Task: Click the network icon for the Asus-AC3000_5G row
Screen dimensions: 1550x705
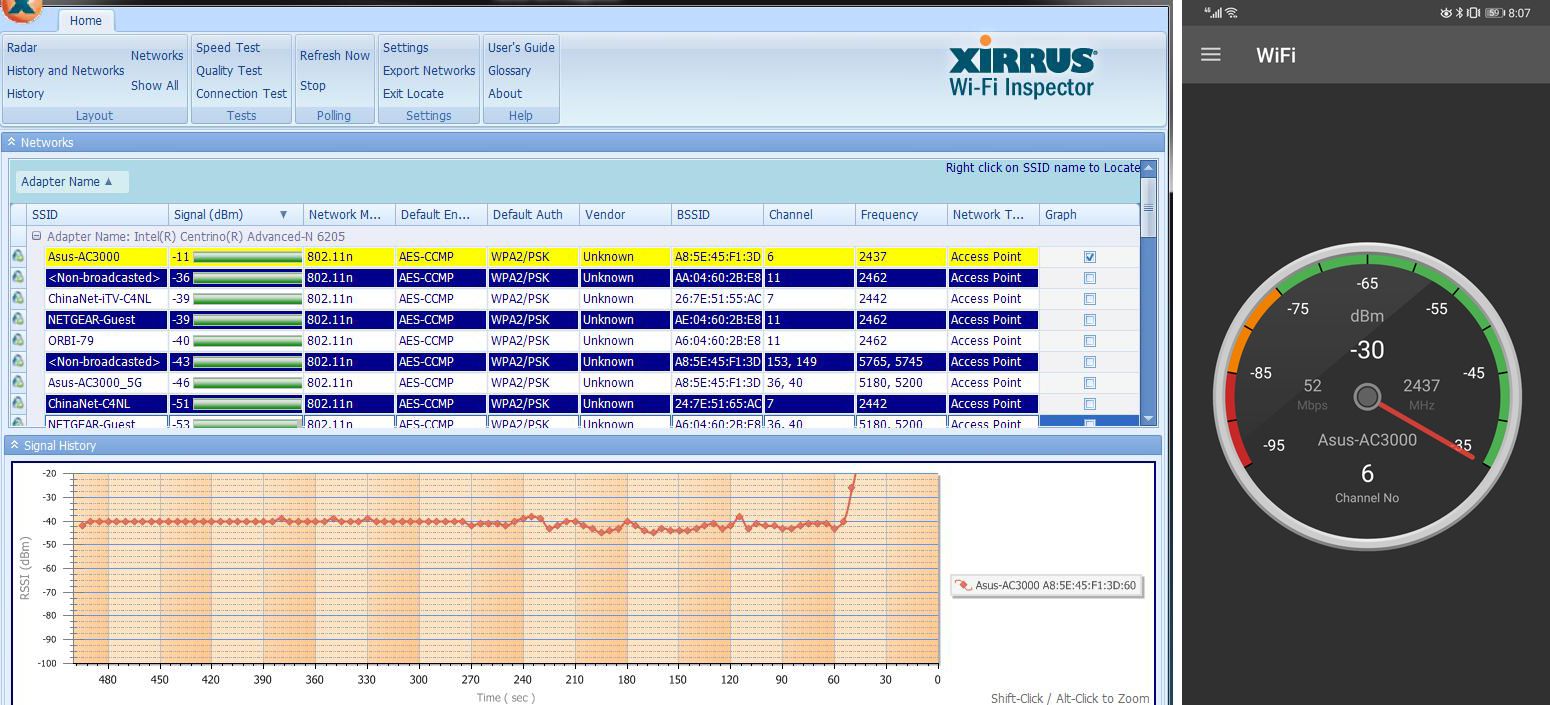Action: coord(18,383)
